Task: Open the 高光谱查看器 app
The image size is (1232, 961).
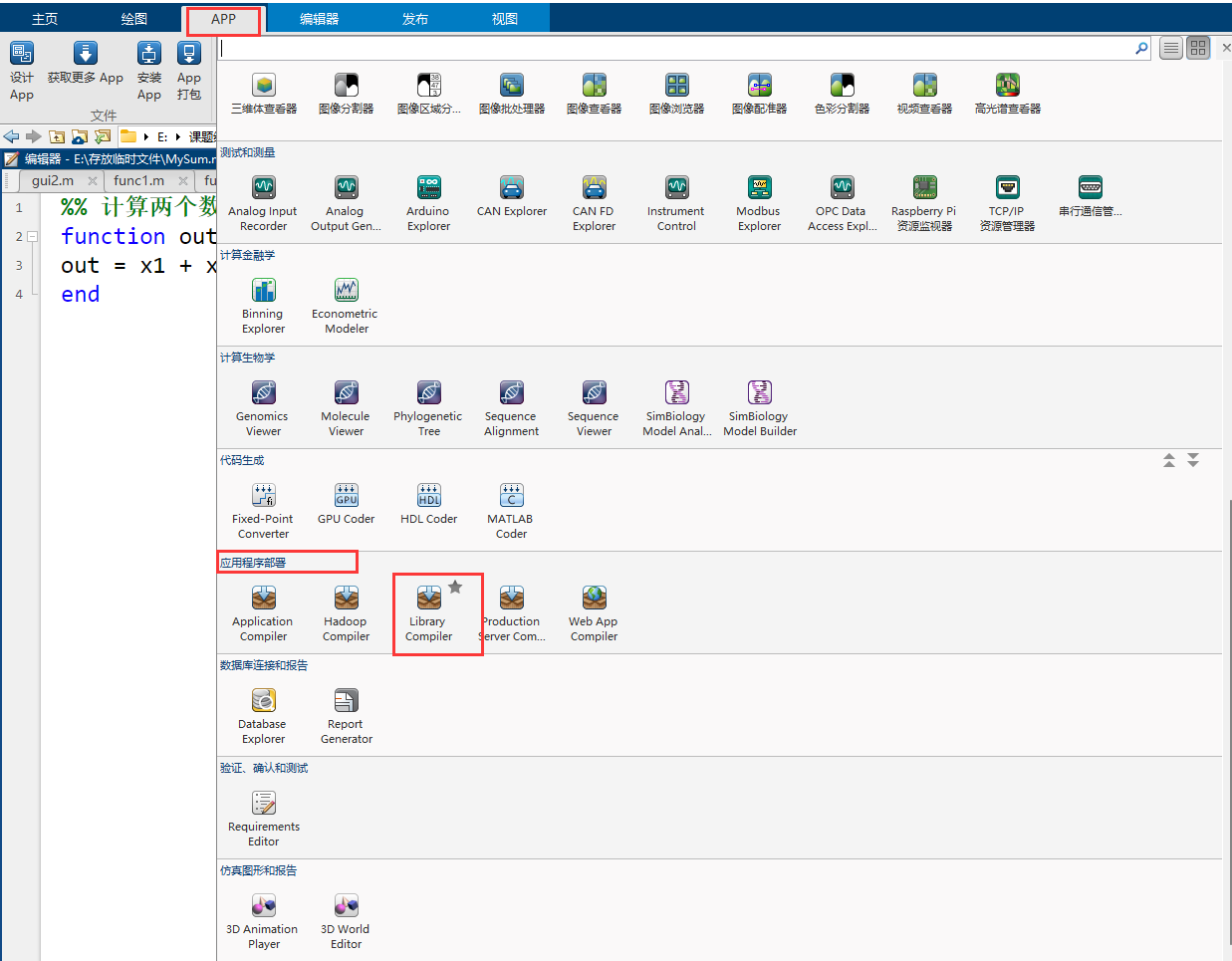Action: (x=1008, y=94)
